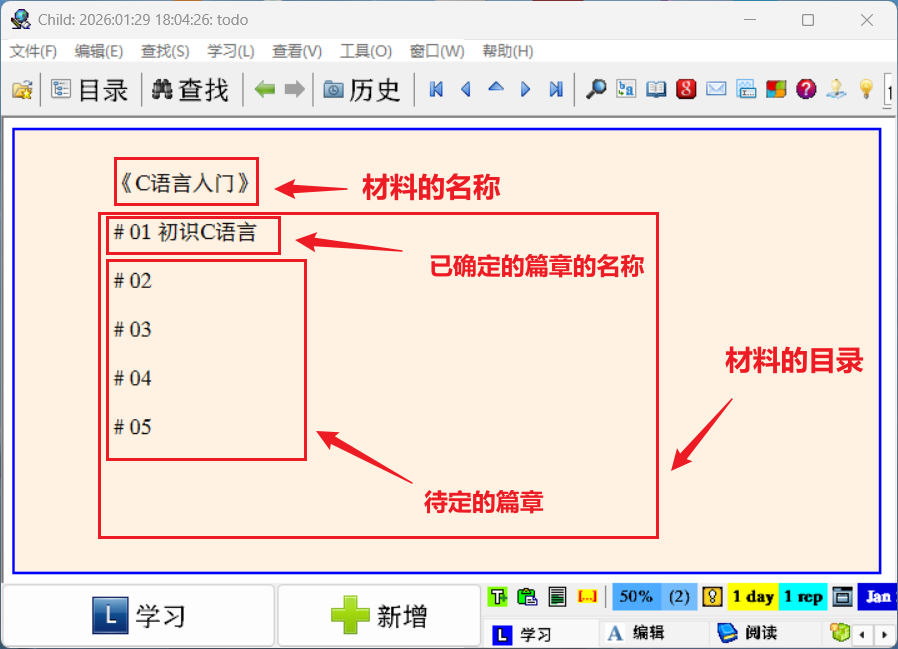
Task: Open the 文件(F) menu
Action: (33, 52)
